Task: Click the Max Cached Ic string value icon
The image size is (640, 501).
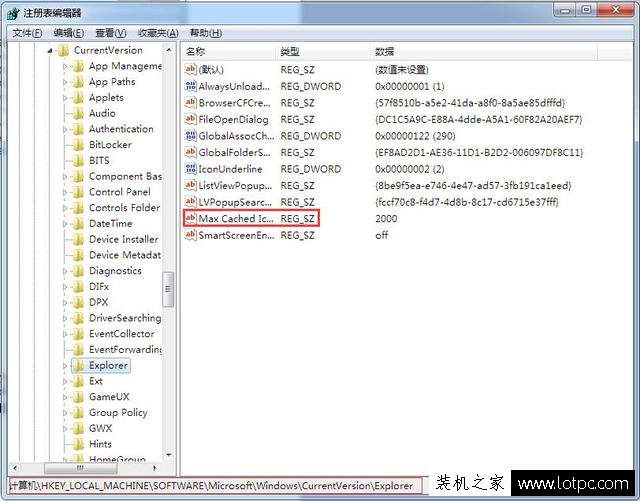Action: click(191, 218)
